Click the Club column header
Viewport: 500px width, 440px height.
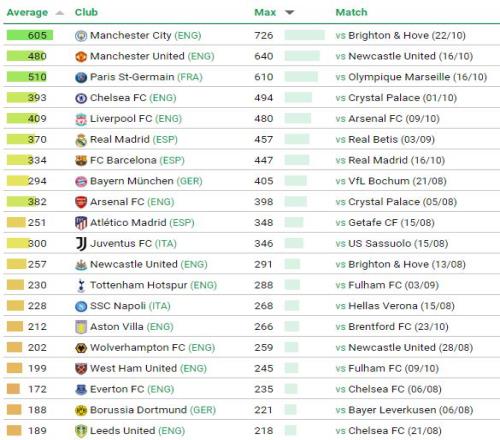86,12
